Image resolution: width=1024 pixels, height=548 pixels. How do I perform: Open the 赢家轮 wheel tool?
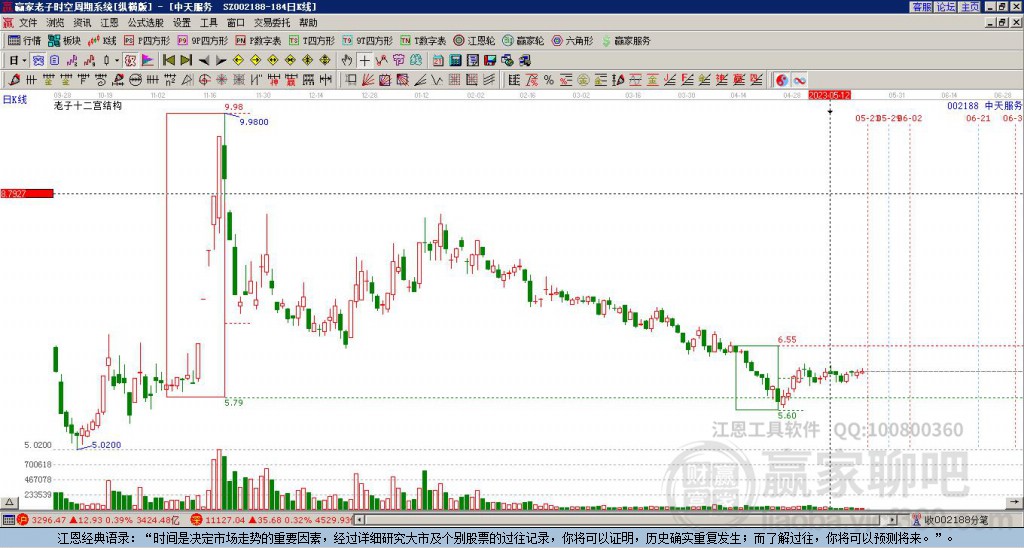(523, 40)
